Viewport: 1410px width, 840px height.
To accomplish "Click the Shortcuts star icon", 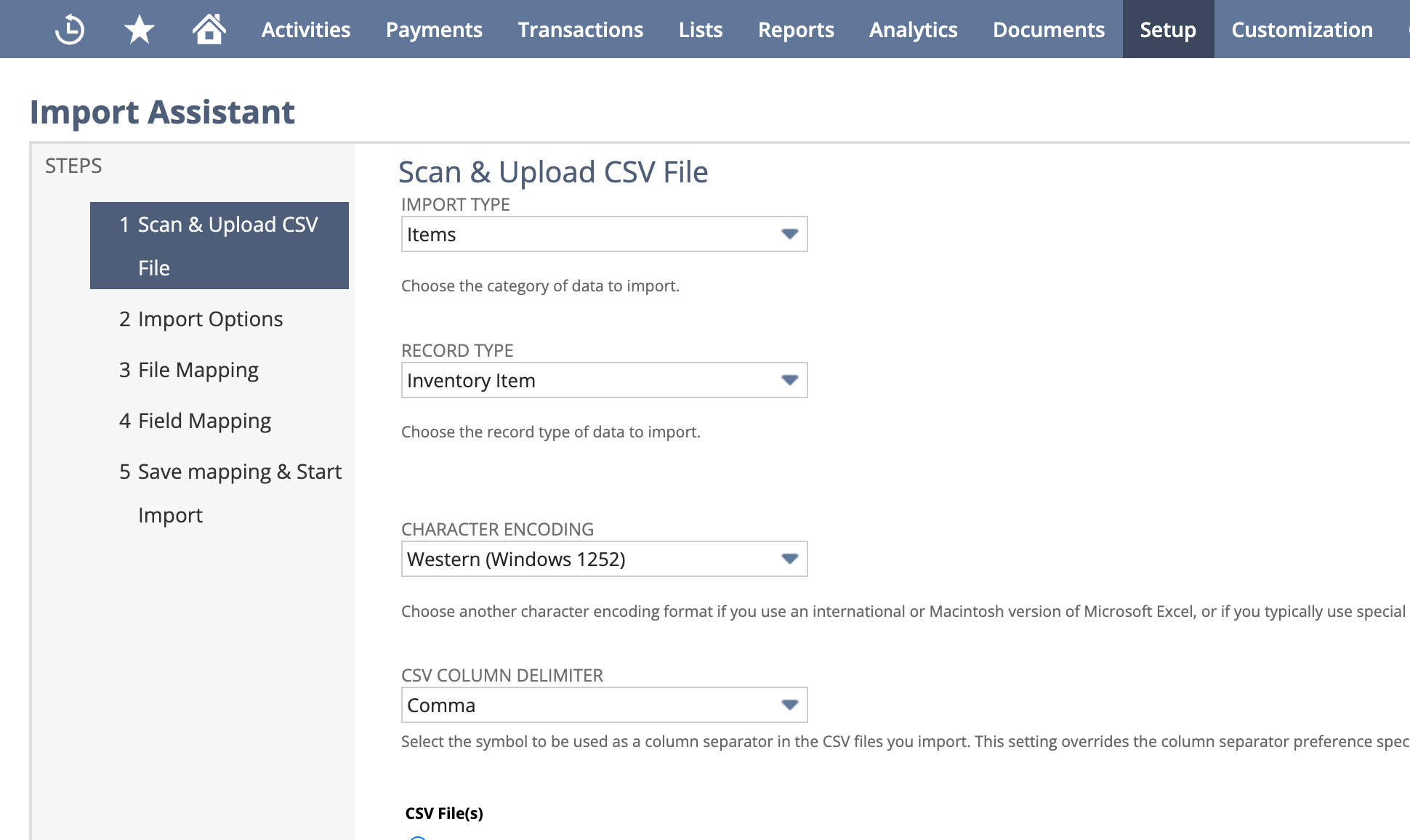I will 139,30.
